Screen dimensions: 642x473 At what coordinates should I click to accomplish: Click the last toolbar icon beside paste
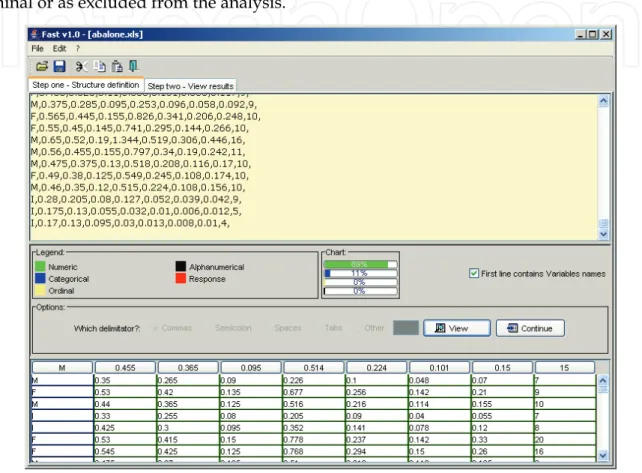pos(133,66)
